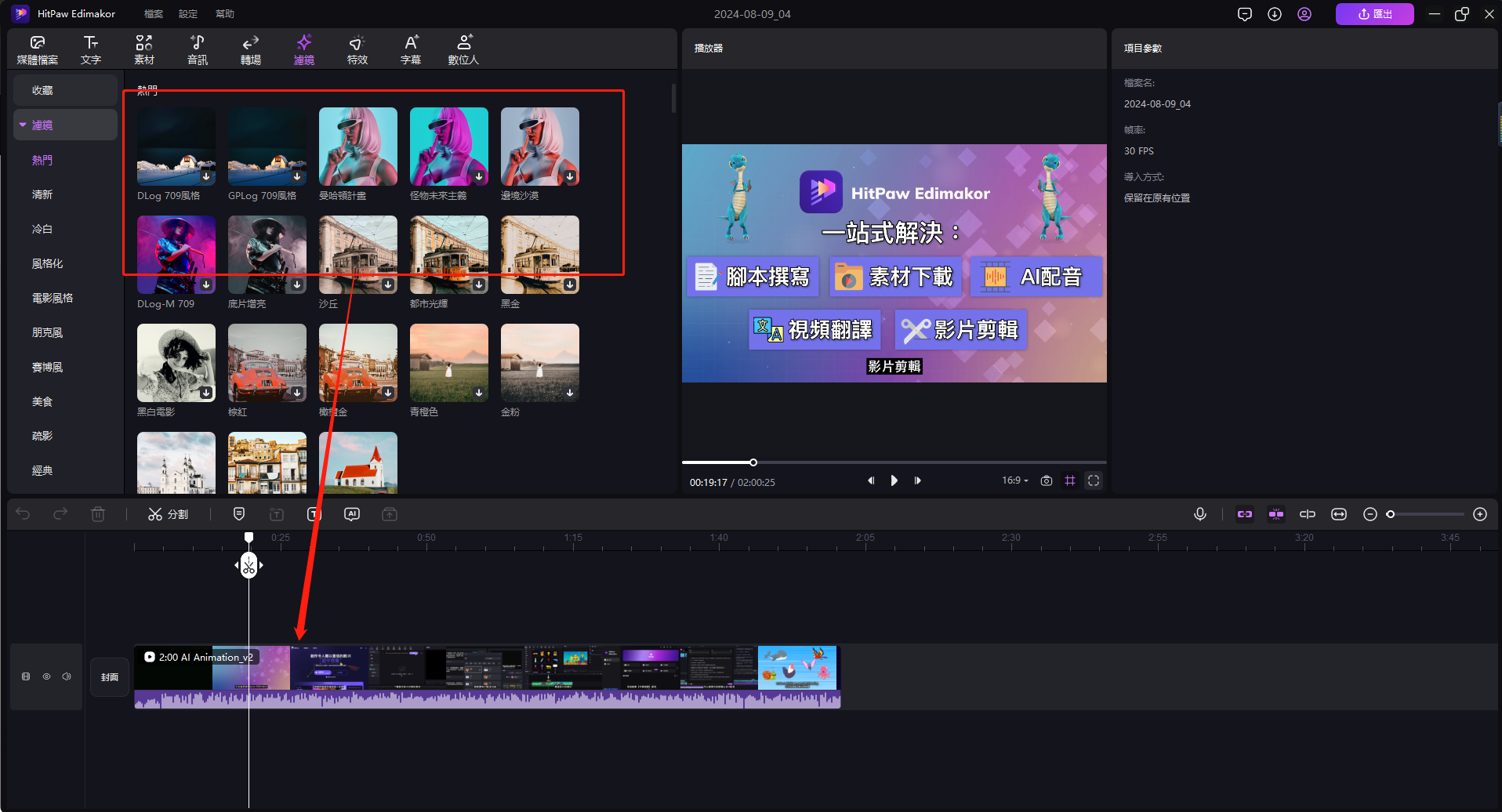Download the 黑金 filter

(570, 285)
